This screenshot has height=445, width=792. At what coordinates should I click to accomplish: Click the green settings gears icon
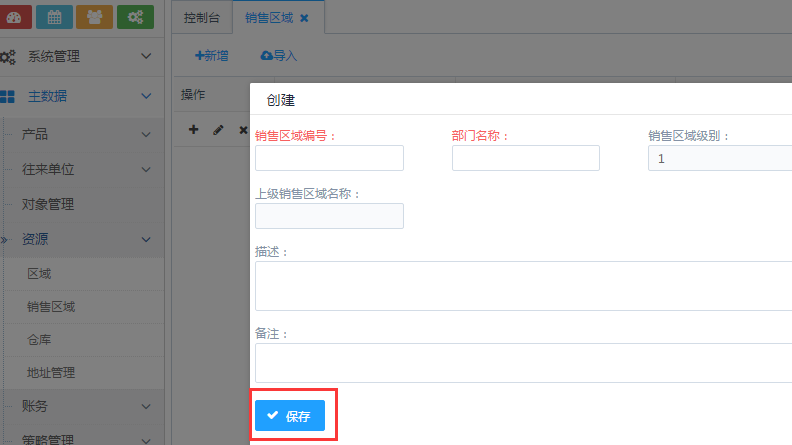coord(135,16)
